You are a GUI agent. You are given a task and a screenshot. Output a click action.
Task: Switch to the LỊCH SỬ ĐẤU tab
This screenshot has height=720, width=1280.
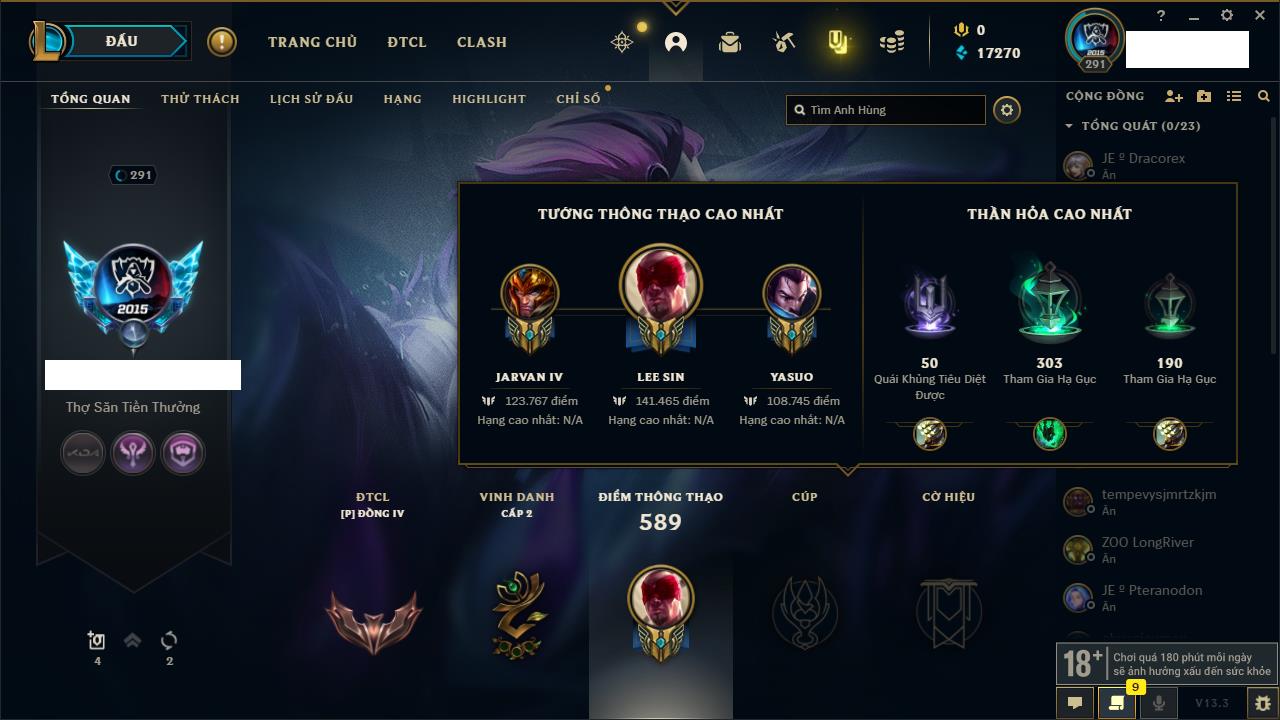point(311,99)
